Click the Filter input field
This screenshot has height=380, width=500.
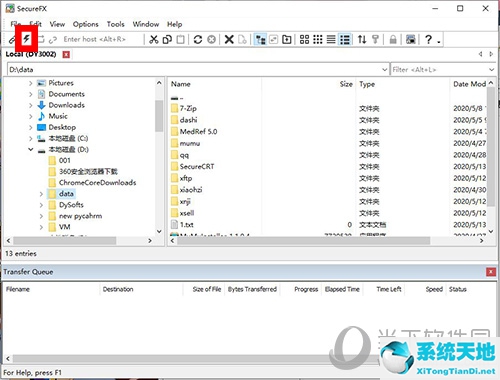pos(439,69)
